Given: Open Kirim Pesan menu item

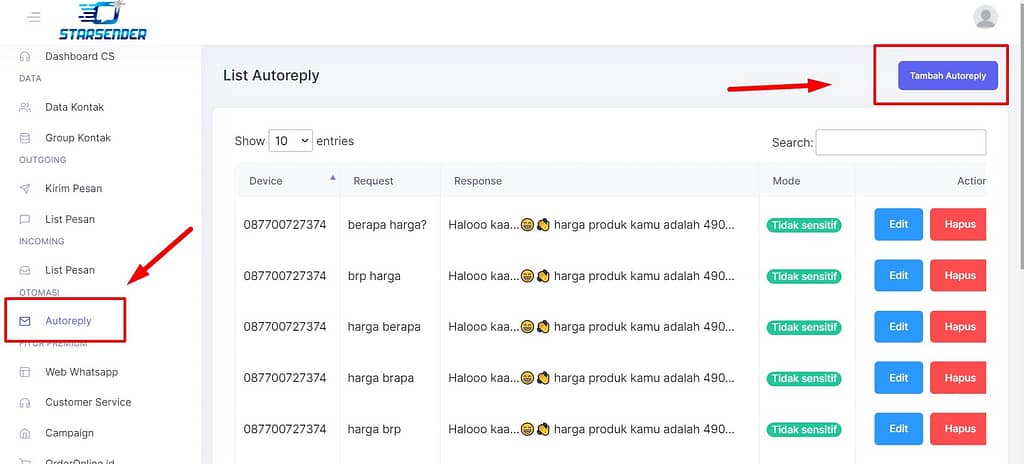Looking at the screenshot, I should click(x=73, y=188).
